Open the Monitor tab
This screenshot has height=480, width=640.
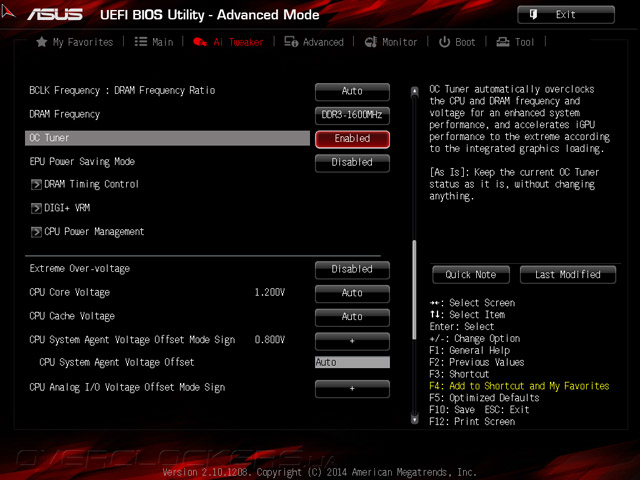(x=391, y=42)
